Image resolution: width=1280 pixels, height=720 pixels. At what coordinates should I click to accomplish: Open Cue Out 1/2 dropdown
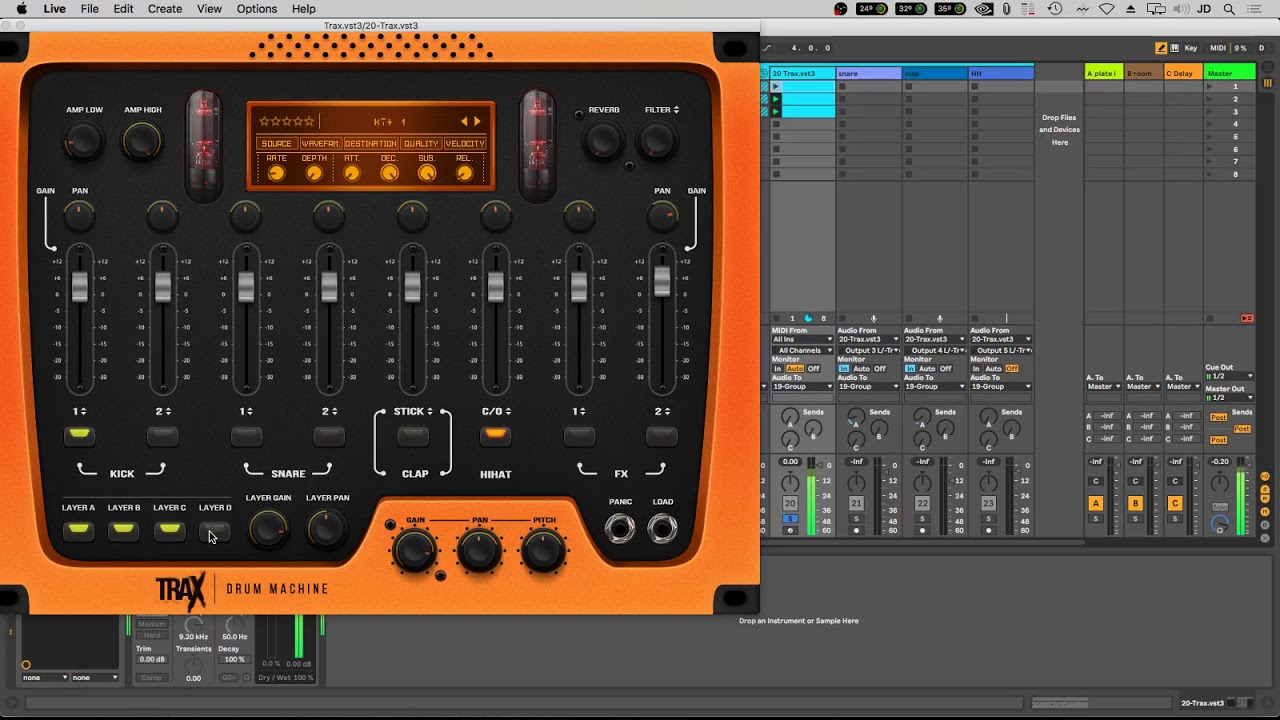[x=1229, y=377]
